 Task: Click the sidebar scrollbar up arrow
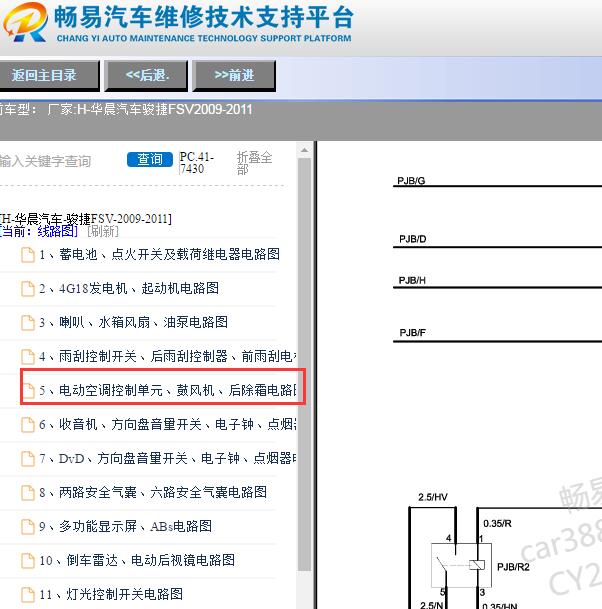tap(304, 150)
